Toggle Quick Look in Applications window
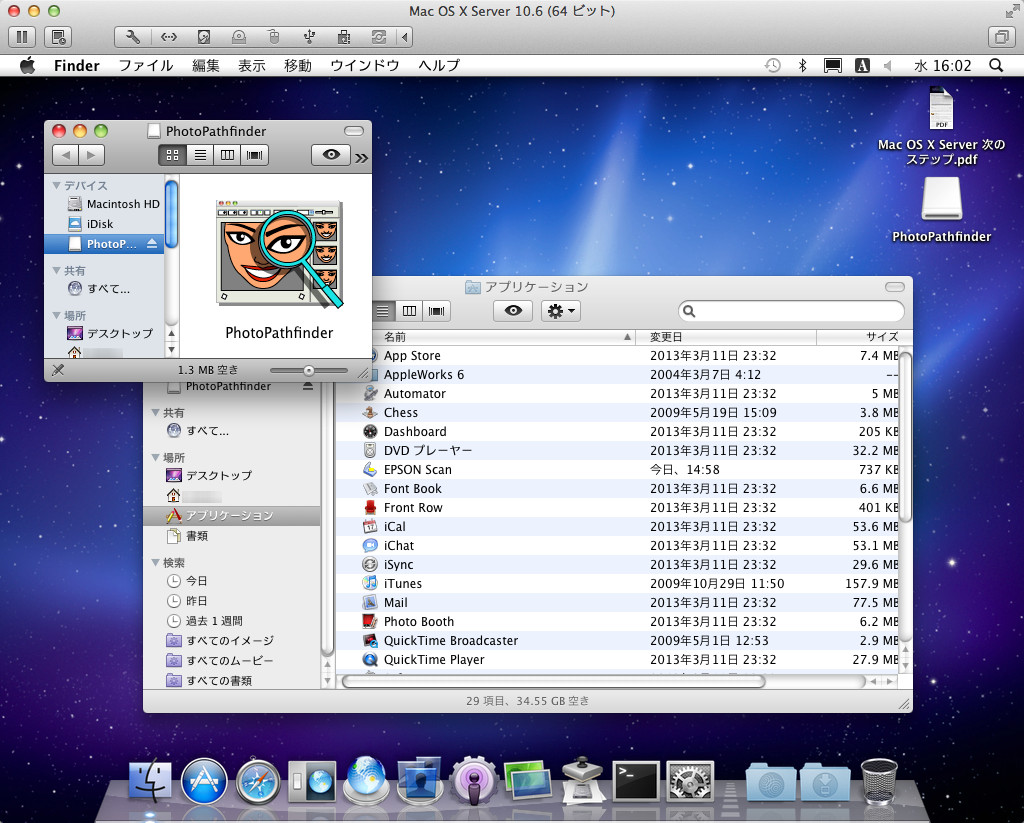1024x823 pixels. [x=513, y=311]
